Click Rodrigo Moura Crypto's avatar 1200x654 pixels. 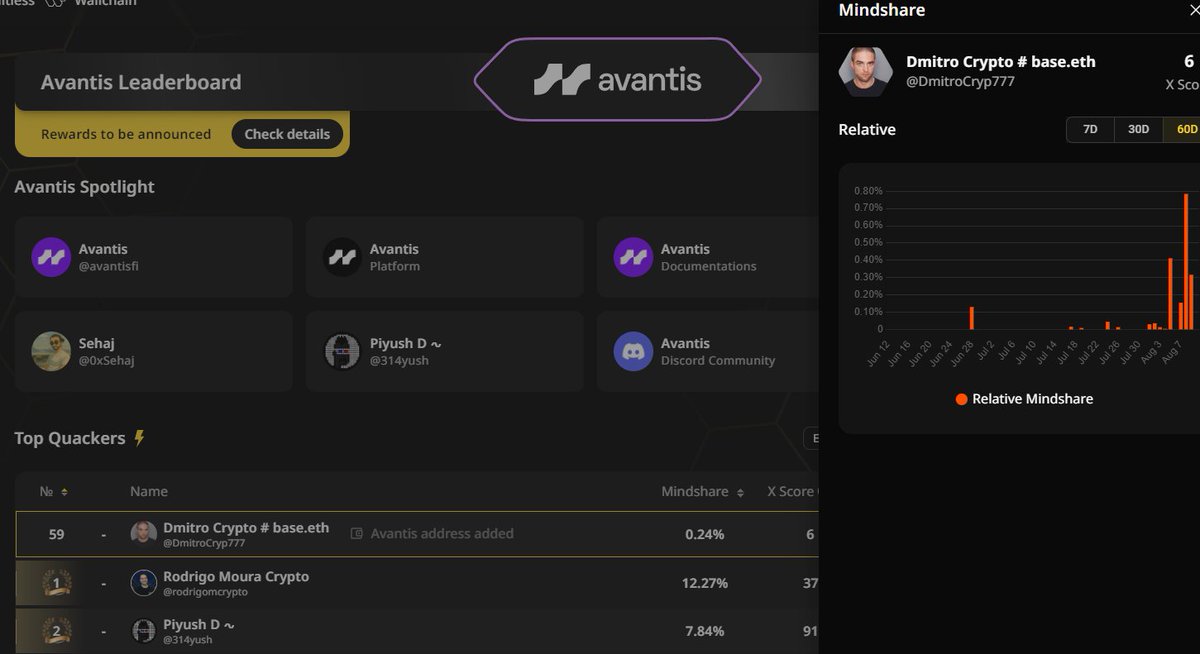coord(144,583)
